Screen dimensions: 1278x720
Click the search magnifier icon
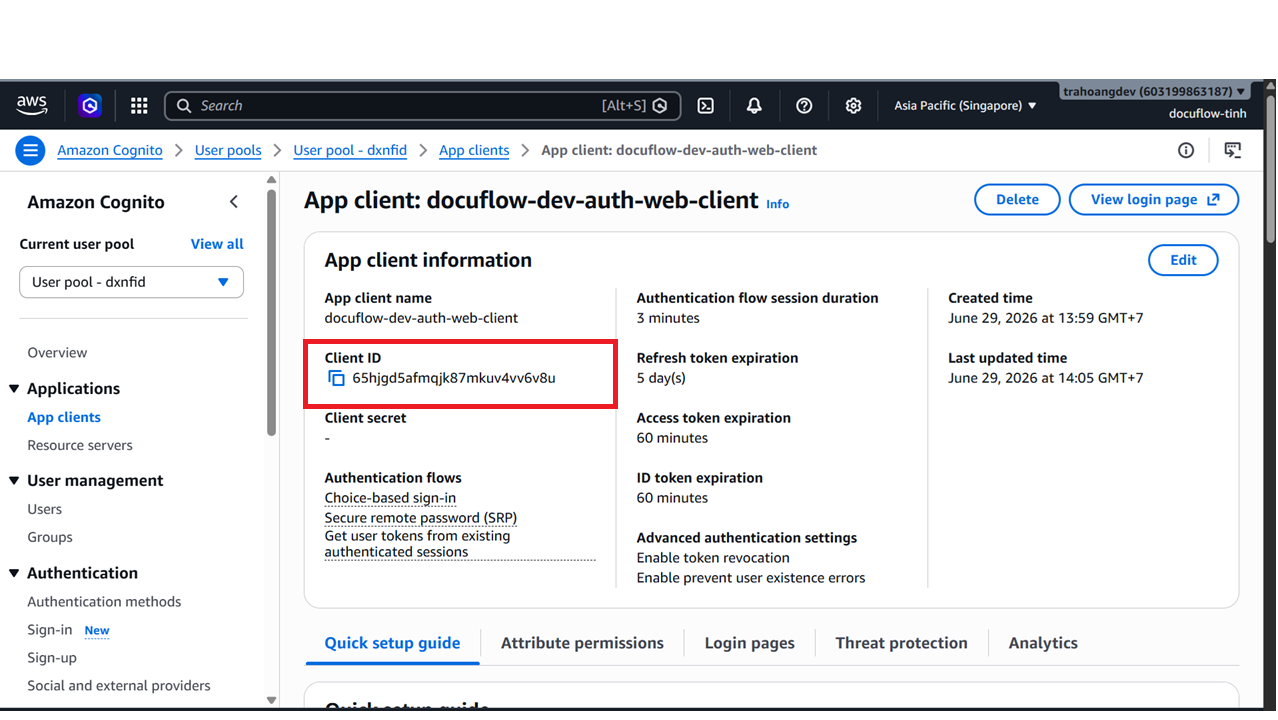pyautogui.click(x=184, y=105)
